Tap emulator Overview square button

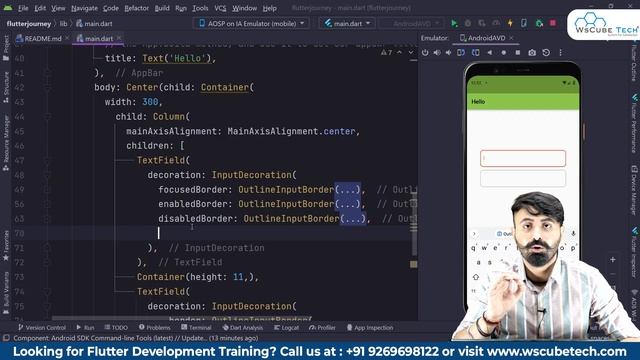(x=518, y=53)
